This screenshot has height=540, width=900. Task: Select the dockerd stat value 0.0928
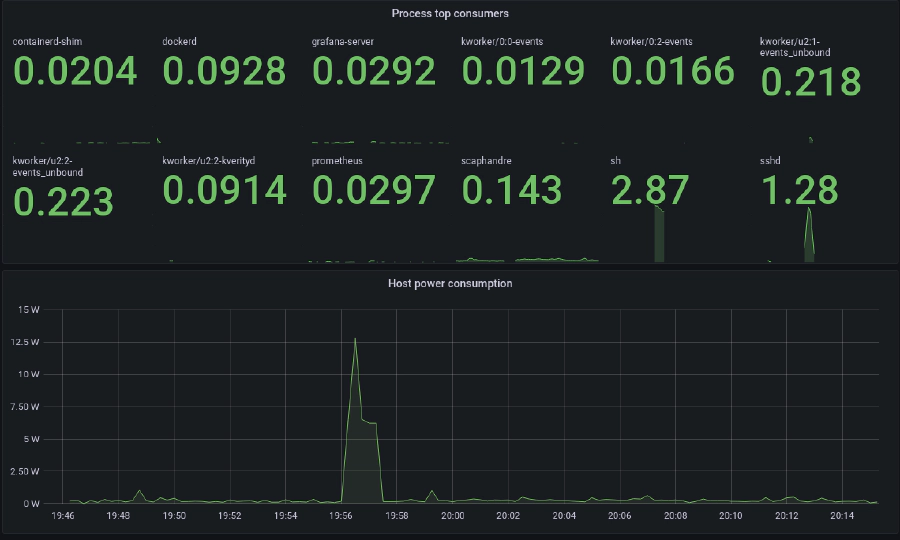tap(224, 71)
